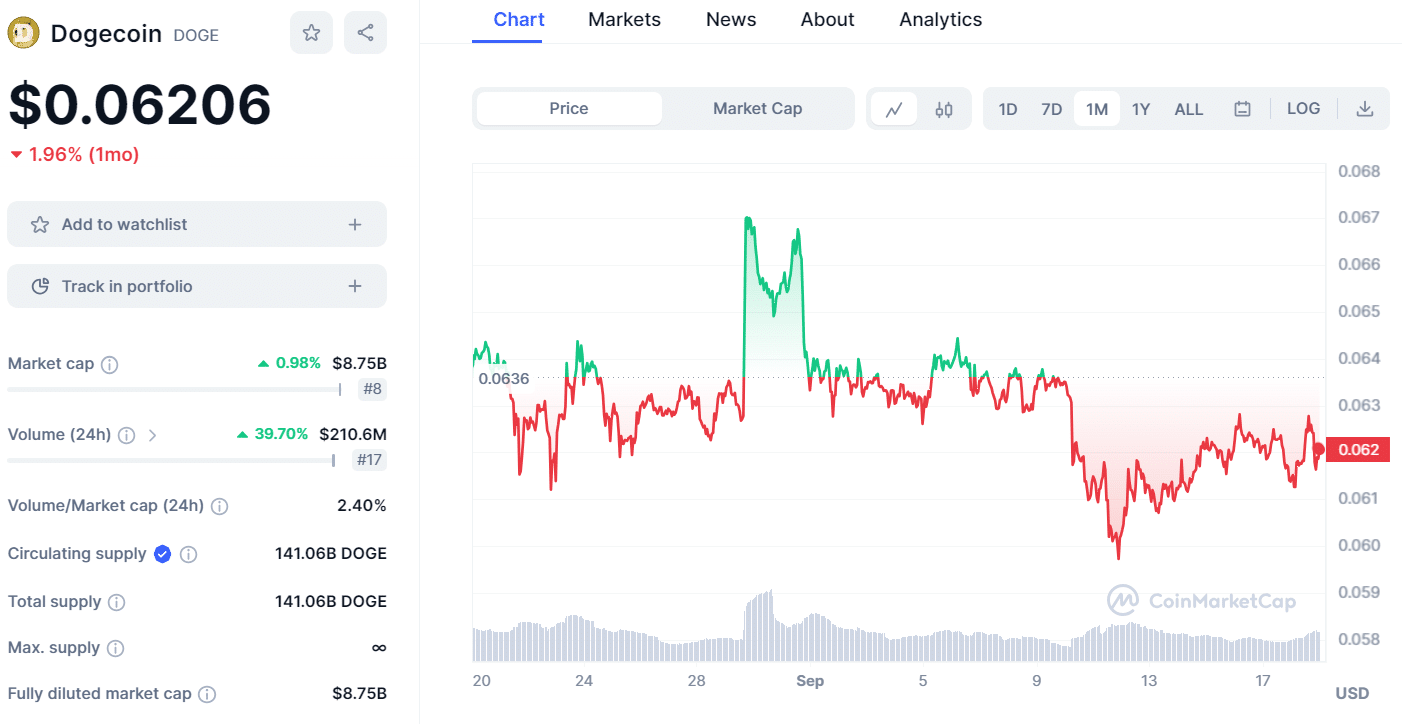
Task: Click the #17 volume rank badge
Action: (369, 460)
